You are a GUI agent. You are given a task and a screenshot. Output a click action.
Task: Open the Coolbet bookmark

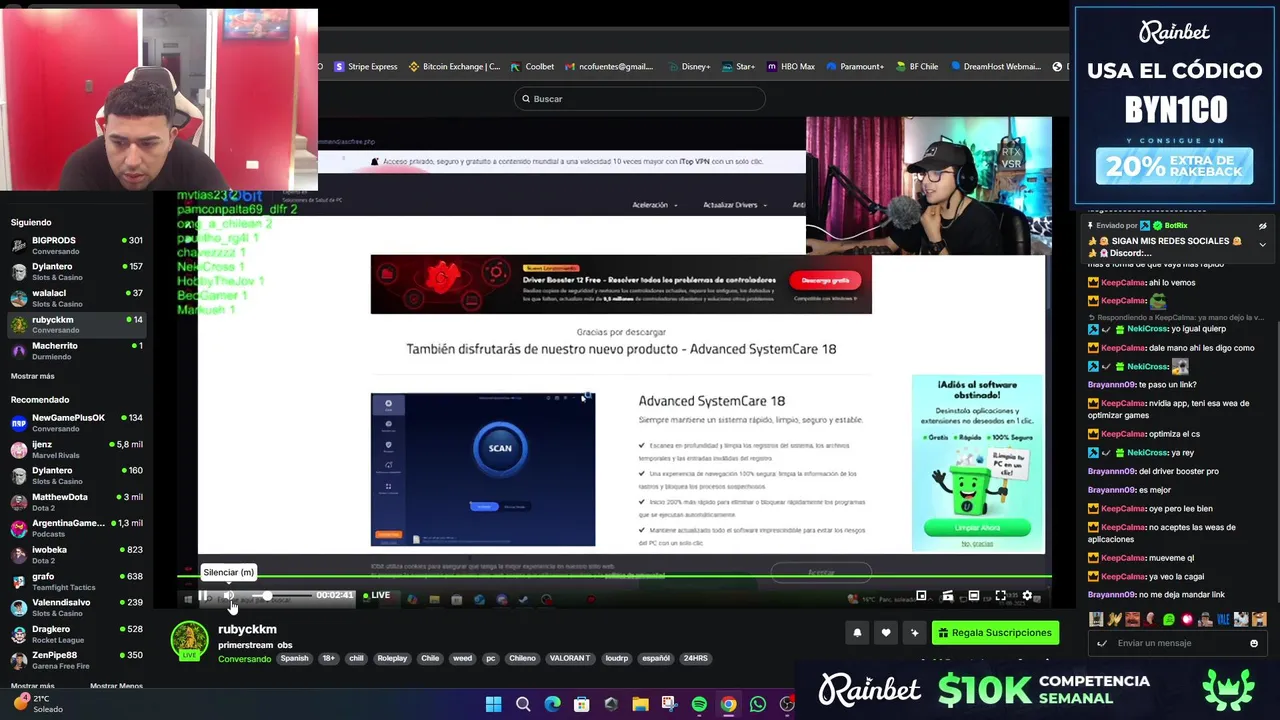coord(532,67)
